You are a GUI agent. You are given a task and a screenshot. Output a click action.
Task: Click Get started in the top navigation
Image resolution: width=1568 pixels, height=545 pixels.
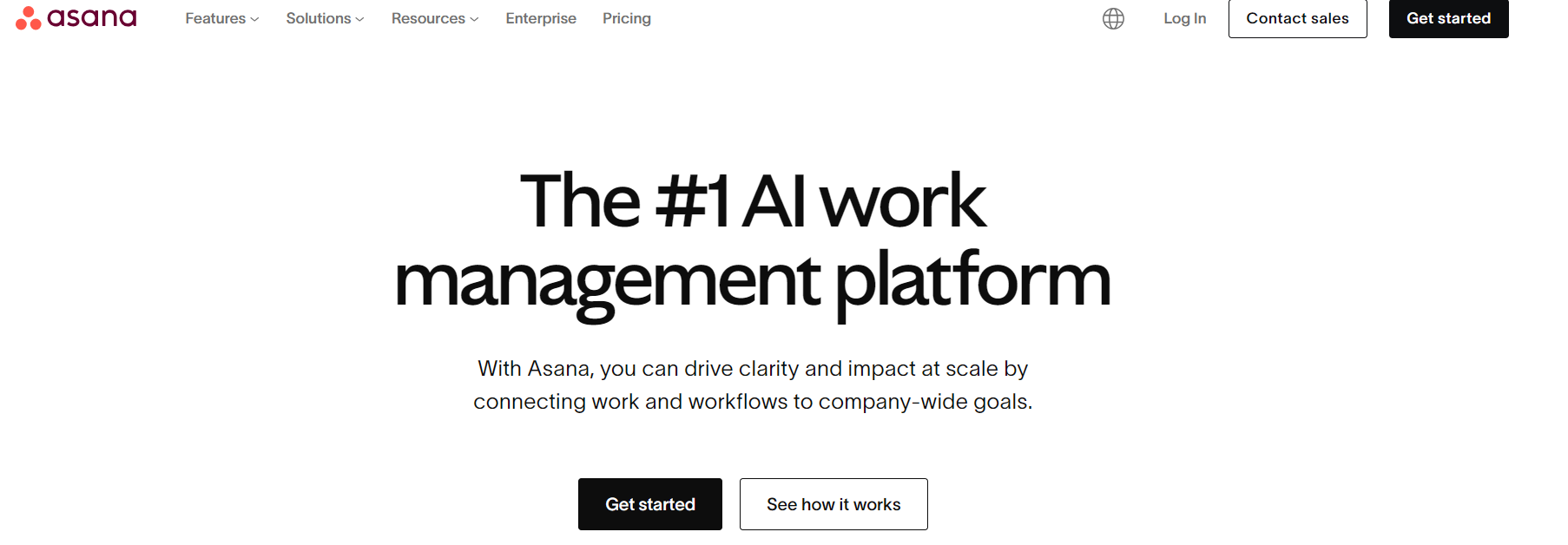pos(1448,18)
